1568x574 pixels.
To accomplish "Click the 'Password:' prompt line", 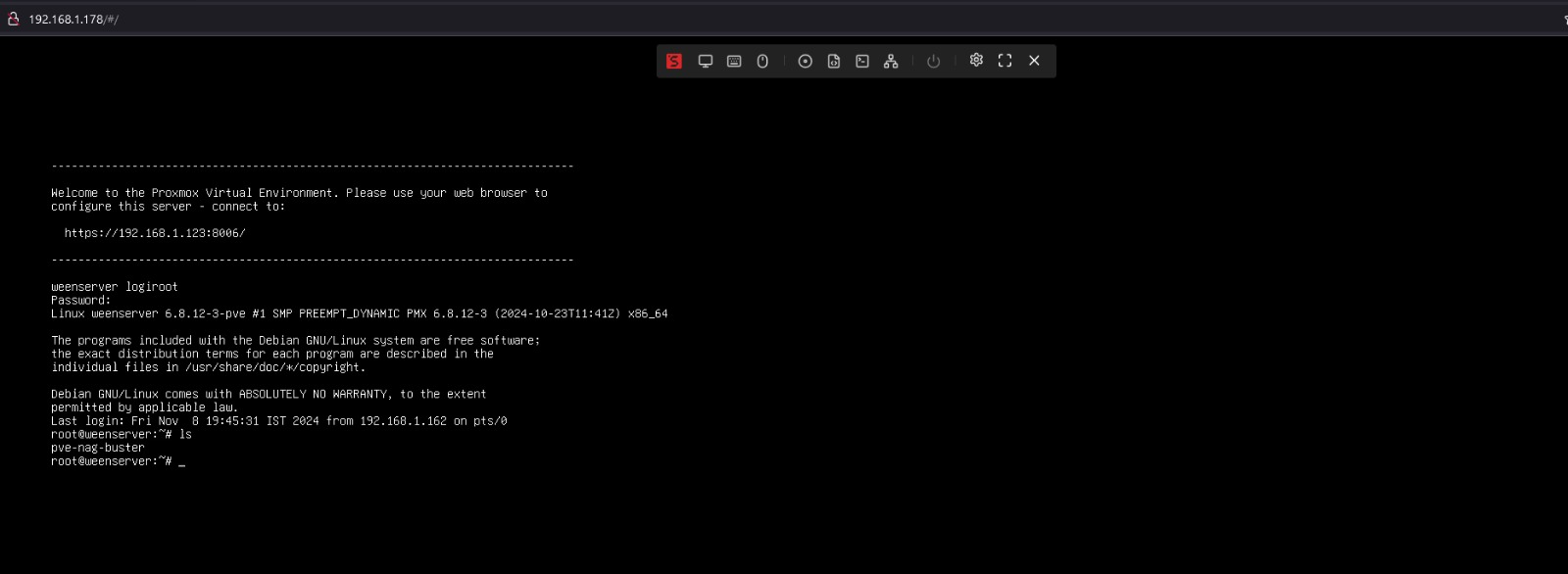I will pyautogui.click(x=80, y=301).
